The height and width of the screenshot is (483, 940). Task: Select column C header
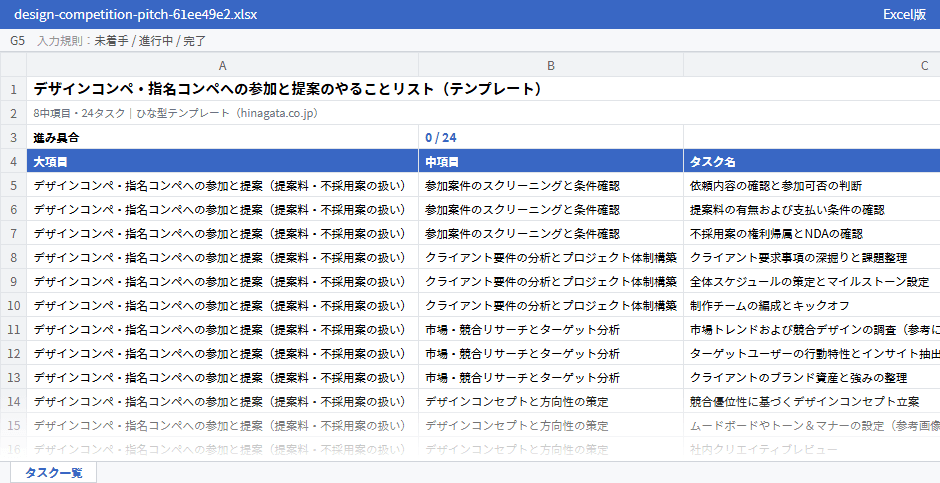tap(812, 65)
